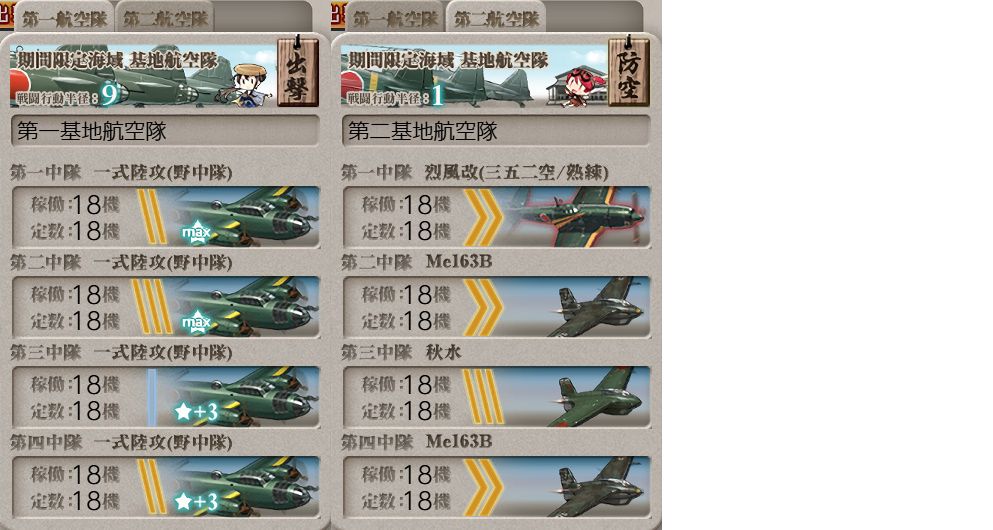The image size is (993, 530).
Task: Select the left panel 第二航空隊 tab
Action: coord(165,18)
